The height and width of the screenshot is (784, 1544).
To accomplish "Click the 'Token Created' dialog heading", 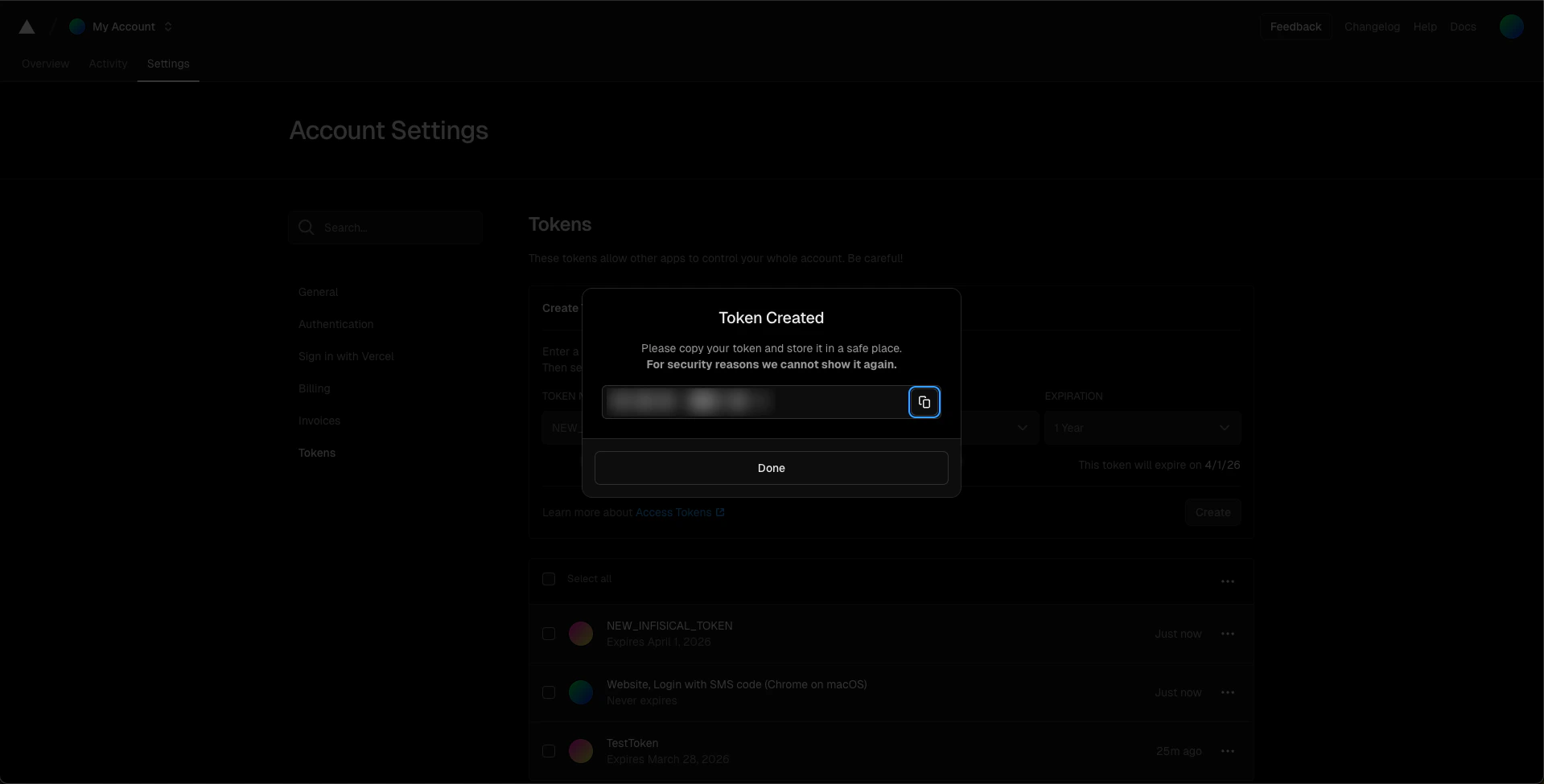I will [771, 318].
